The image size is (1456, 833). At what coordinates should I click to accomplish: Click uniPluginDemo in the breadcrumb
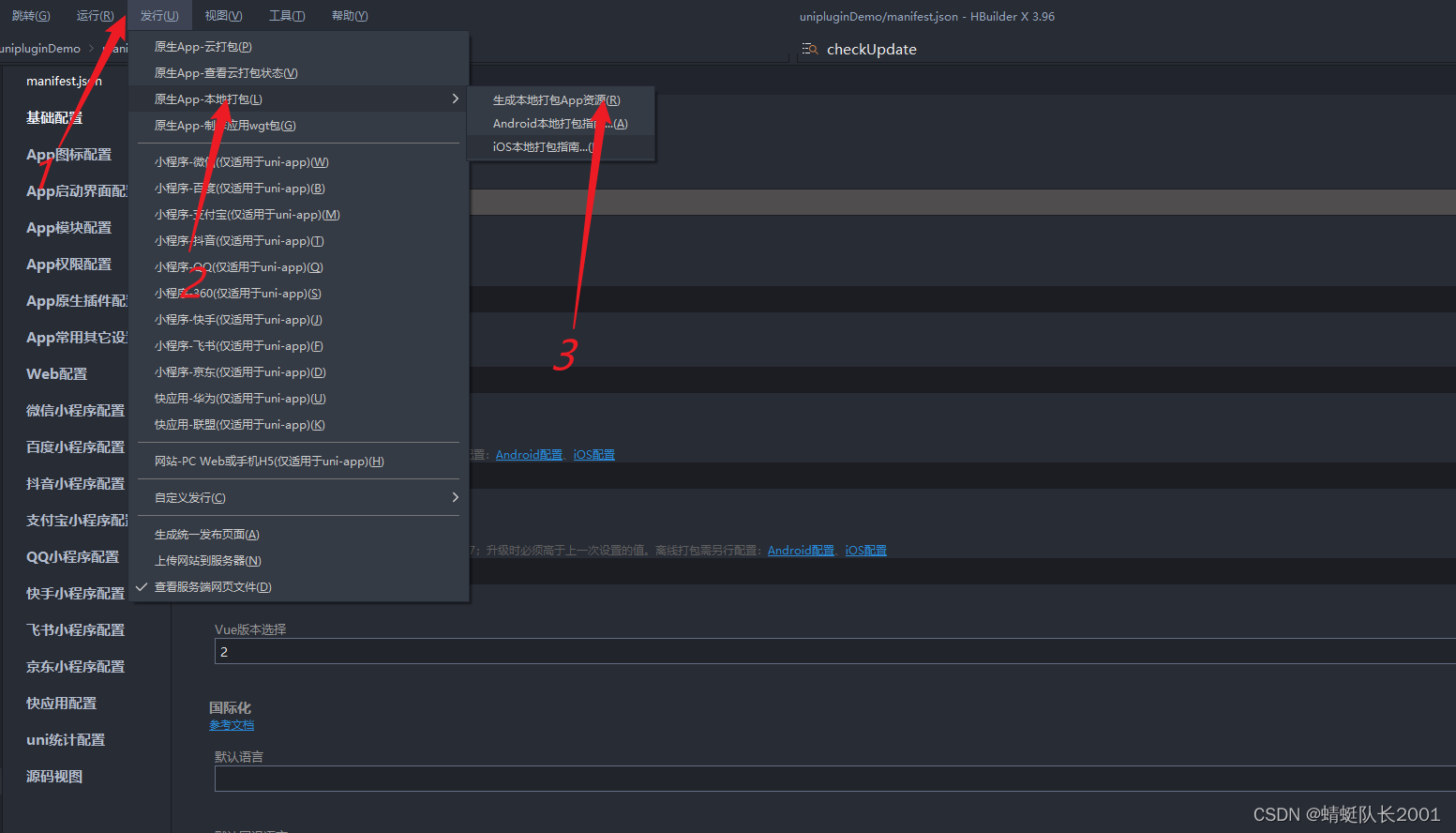click(x=40, y=49)
